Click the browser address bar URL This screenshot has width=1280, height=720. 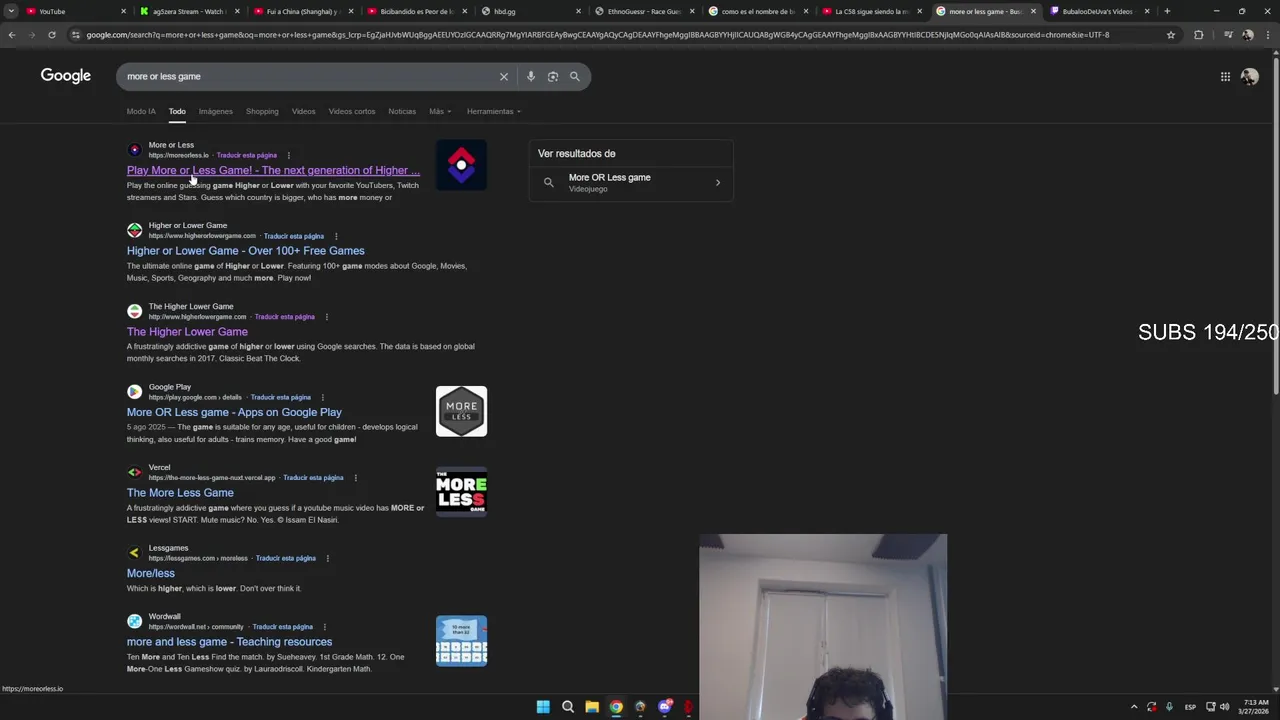coord(597,35)
